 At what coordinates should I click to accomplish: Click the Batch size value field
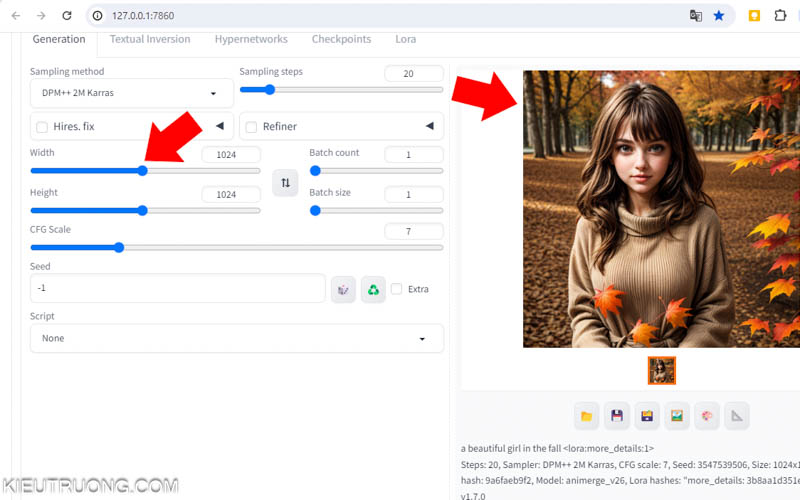pyautogui.click(x=414, y=194)
